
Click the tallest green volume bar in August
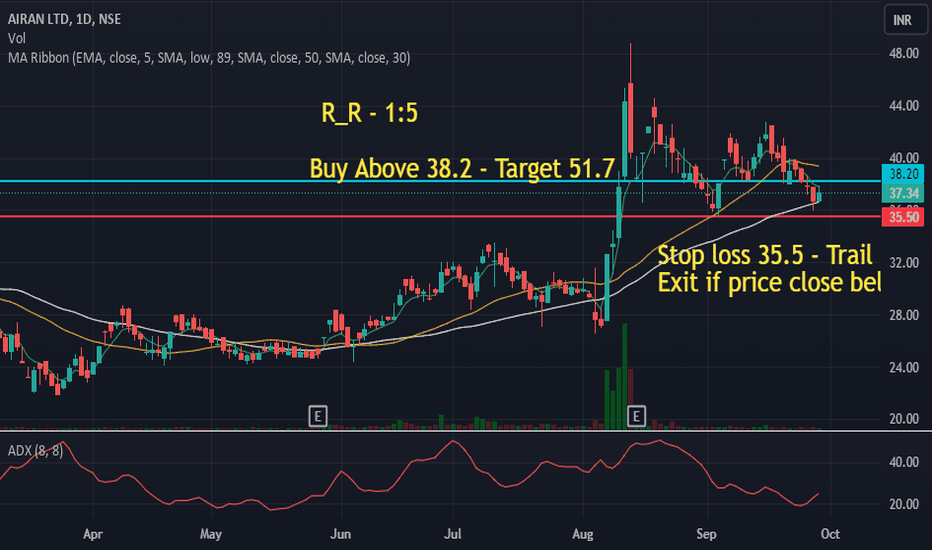(625, 376)
